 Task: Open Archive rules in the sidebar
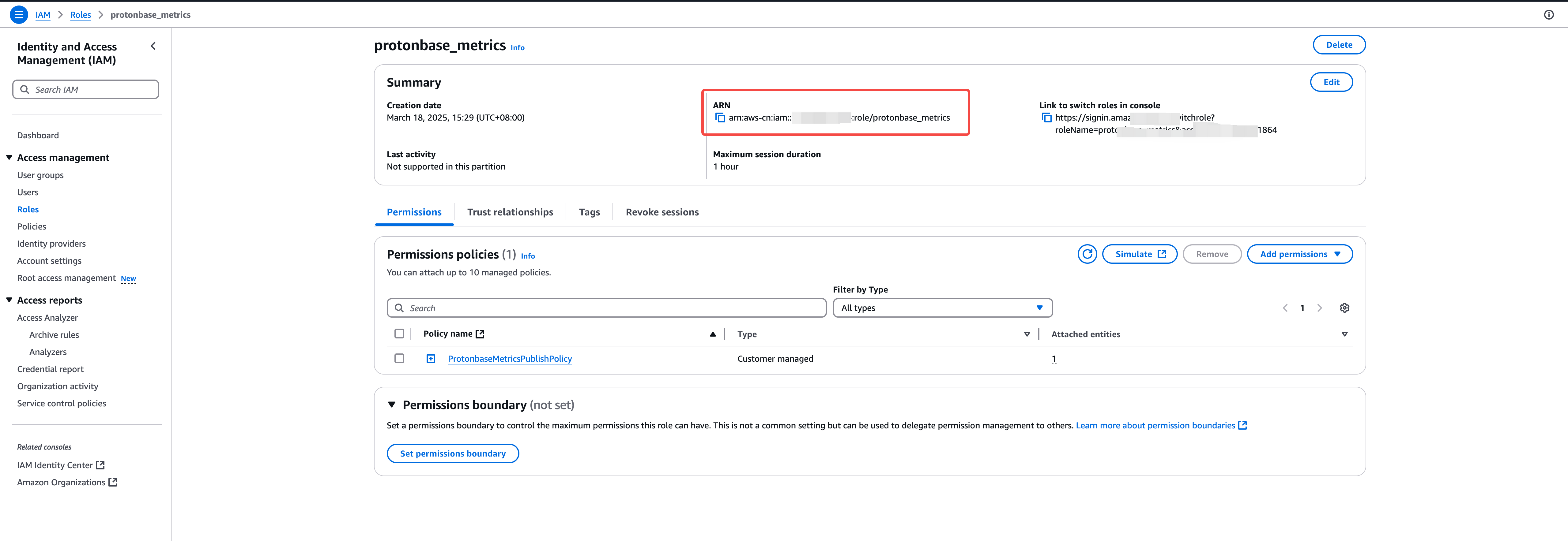point(54,335)
